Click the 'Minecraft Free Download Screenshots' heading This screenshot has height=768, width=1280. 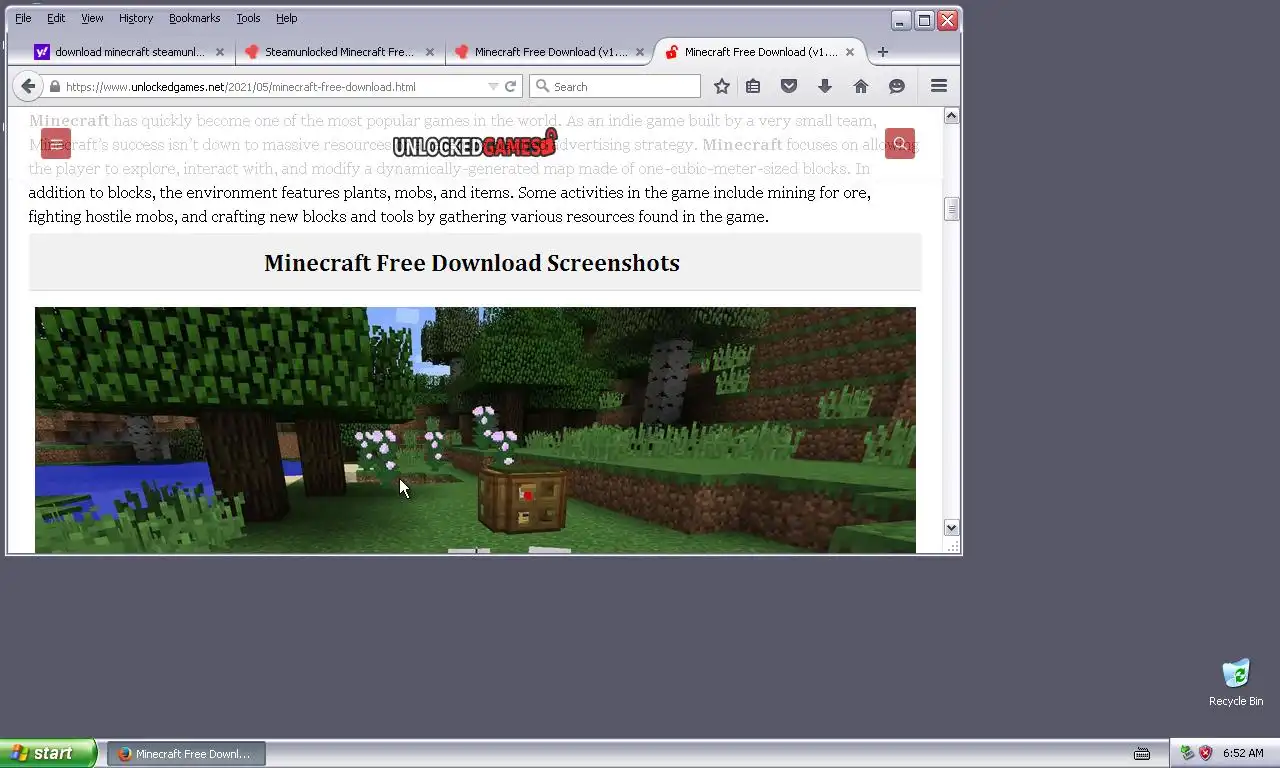472,263
